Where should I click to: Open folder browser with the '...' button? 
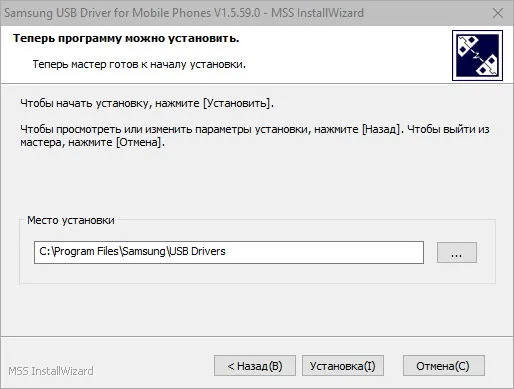point(457,252)
